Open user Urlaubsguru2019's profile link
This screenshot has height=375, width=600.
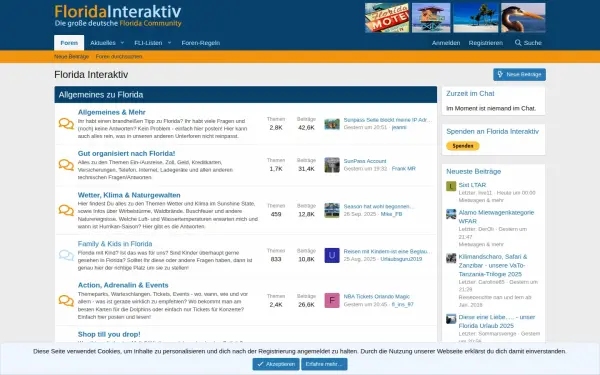pyautogui.click(x=401, y=259)
